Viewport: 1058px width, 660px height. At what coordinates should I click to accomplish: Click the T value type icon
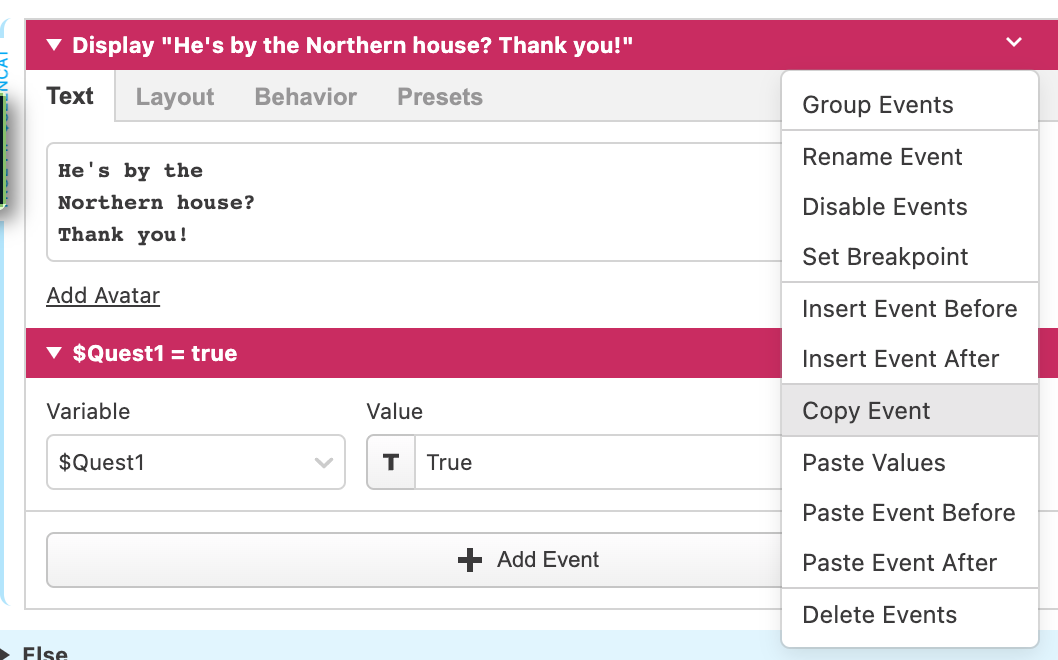click(391, 462)
